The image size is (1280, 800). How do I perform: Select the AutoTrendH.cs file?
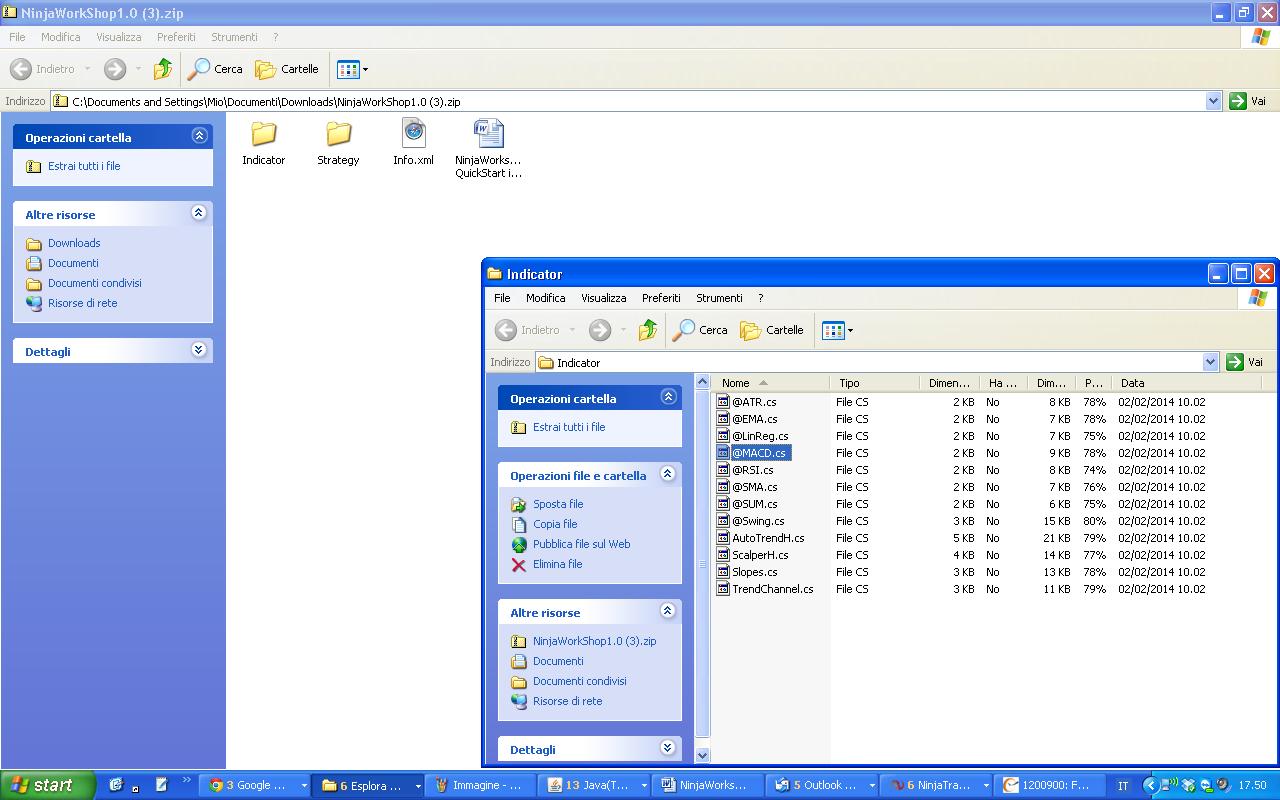tap(760, 538)
